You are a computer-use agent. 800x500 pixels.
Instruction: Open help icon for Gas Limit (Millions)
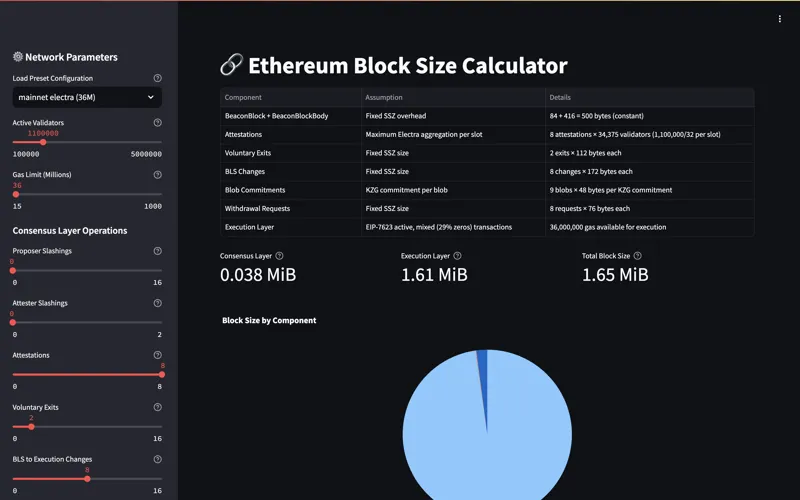point(158,174)
